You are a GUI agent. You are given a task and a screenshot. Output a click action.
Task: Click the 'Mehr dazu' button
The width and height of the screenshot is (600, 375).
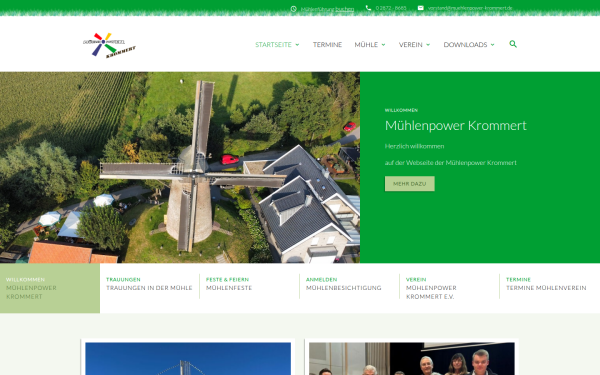pyautogui.click(x=409, y=184)
